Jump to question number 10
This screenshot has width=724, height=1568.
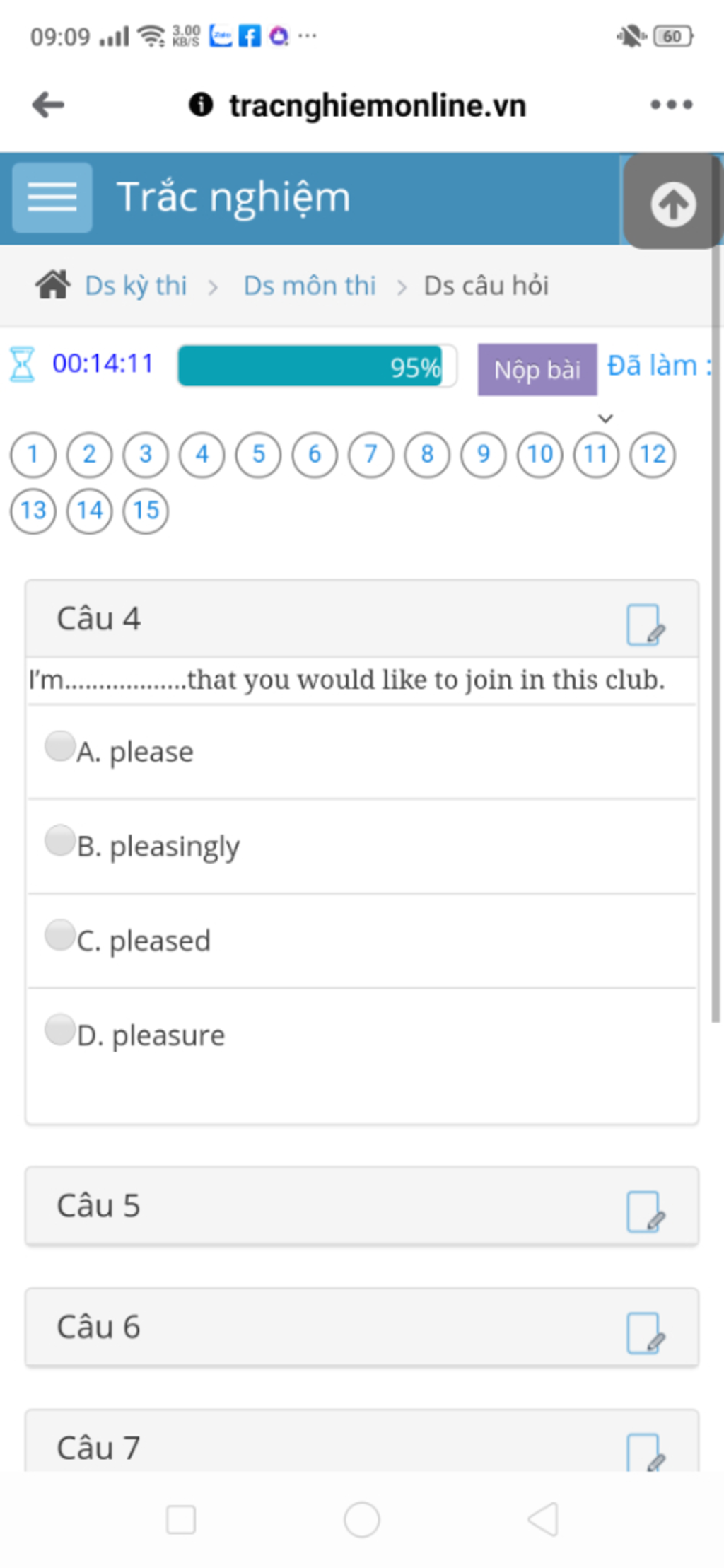(x=540, y=455)
